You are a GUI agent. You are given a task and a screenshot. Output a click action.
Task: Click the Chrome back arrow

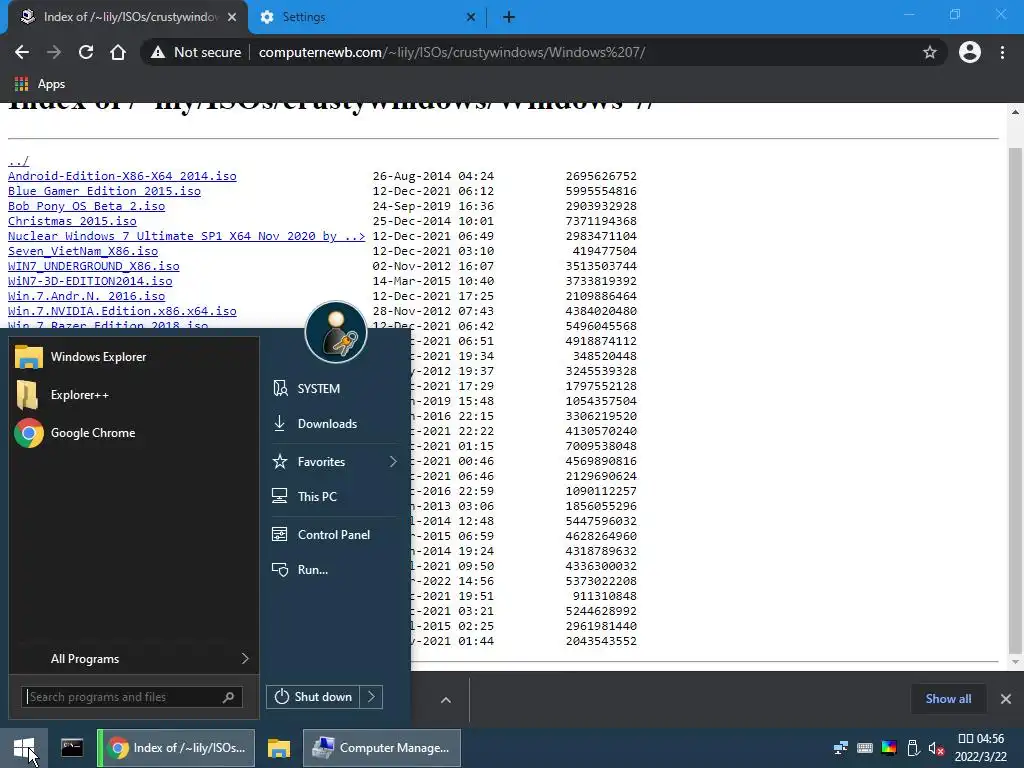click(x=22, y=52)
